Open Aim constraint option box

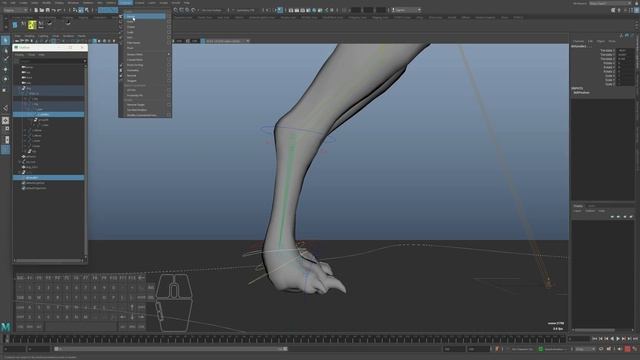(169, 38)
